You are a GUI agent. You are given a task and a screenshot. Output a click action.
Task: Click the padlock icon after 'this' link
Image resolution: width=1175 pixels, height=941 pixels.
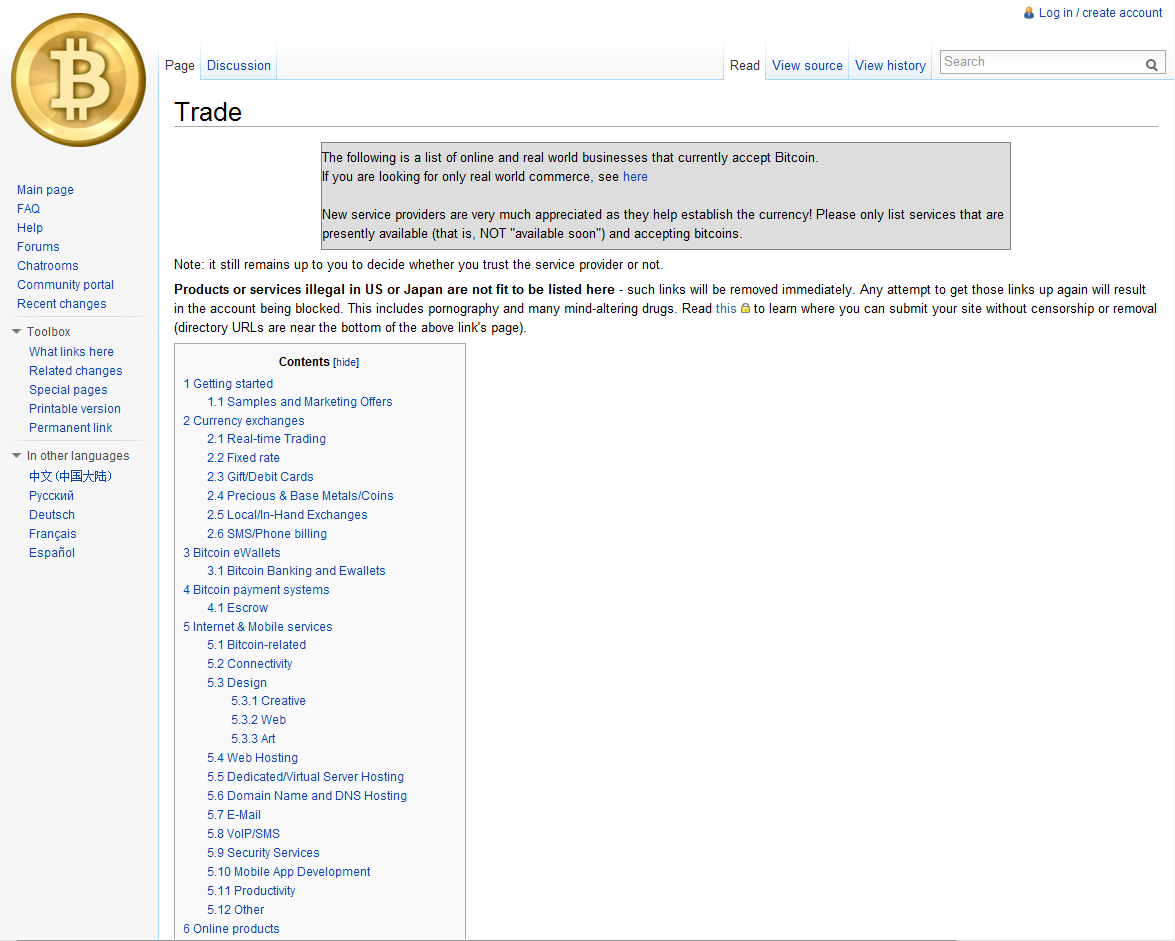click(745, 309)
